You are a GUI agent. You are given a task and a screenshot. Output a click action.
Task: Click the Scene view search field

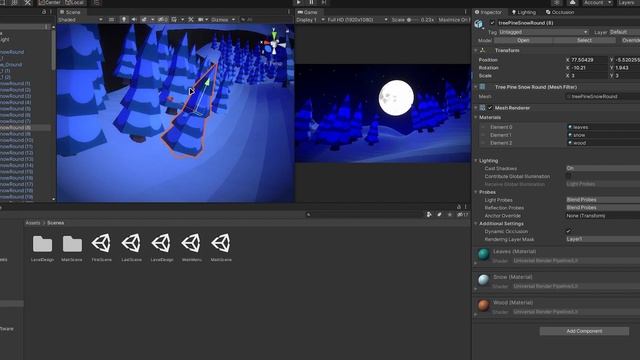(x=265, y=20)
